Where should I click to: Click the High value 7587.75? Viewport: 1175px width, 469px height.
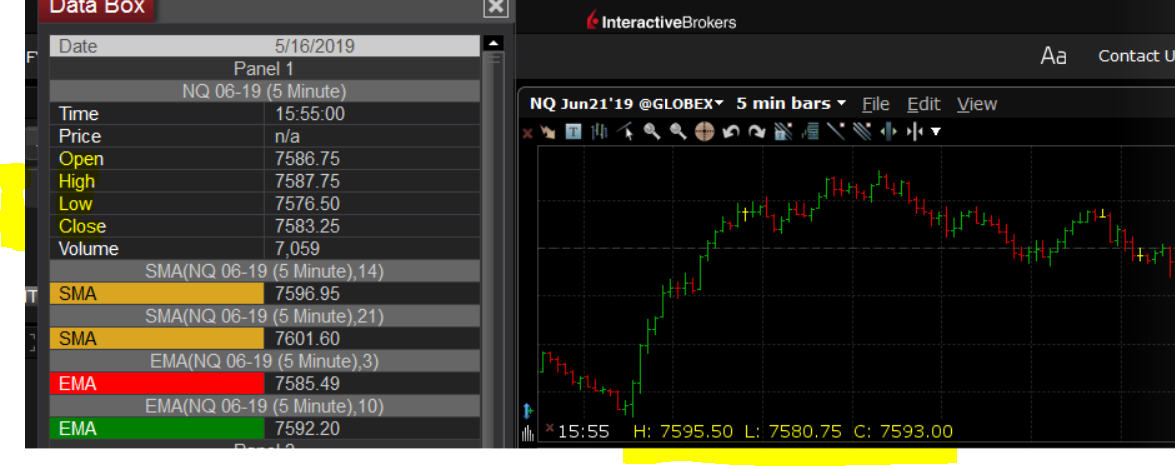[307, 181]
